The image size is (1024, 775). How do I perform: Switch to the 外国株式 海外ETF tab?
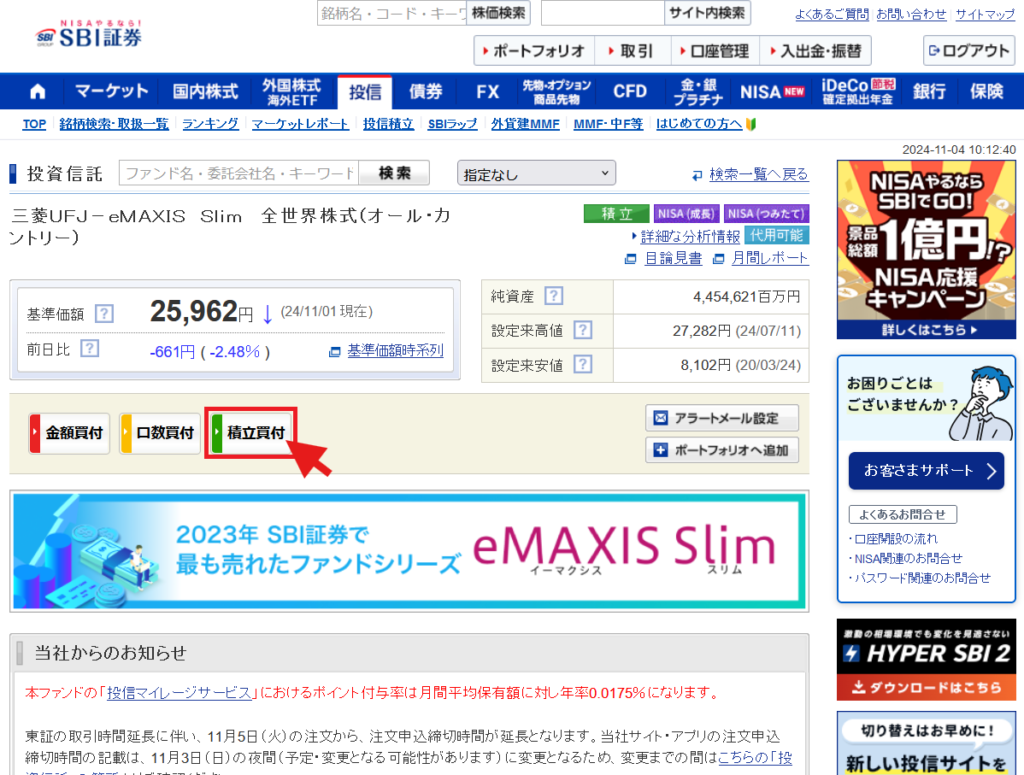pyautogui.click(x=292, y=91)
